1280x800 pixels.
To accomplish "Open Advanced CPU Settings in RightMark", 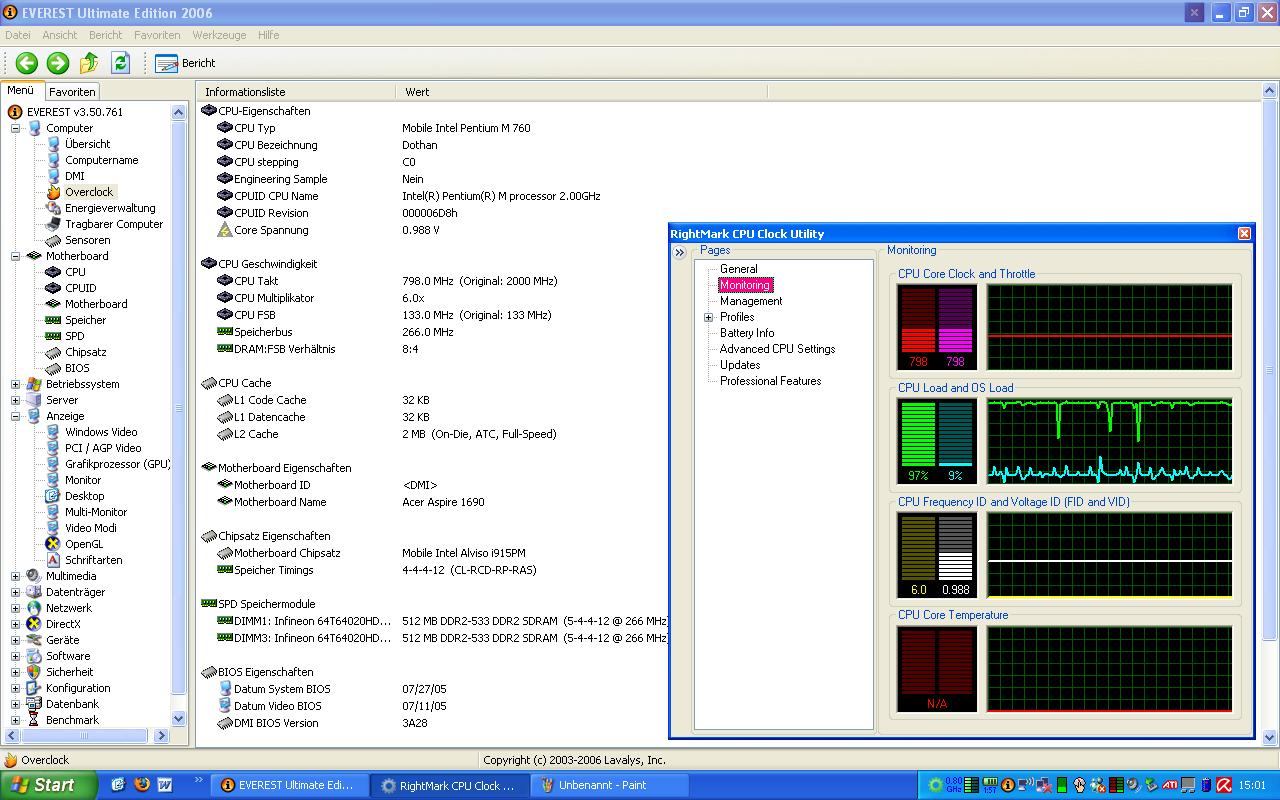I will tap(777, 349).
